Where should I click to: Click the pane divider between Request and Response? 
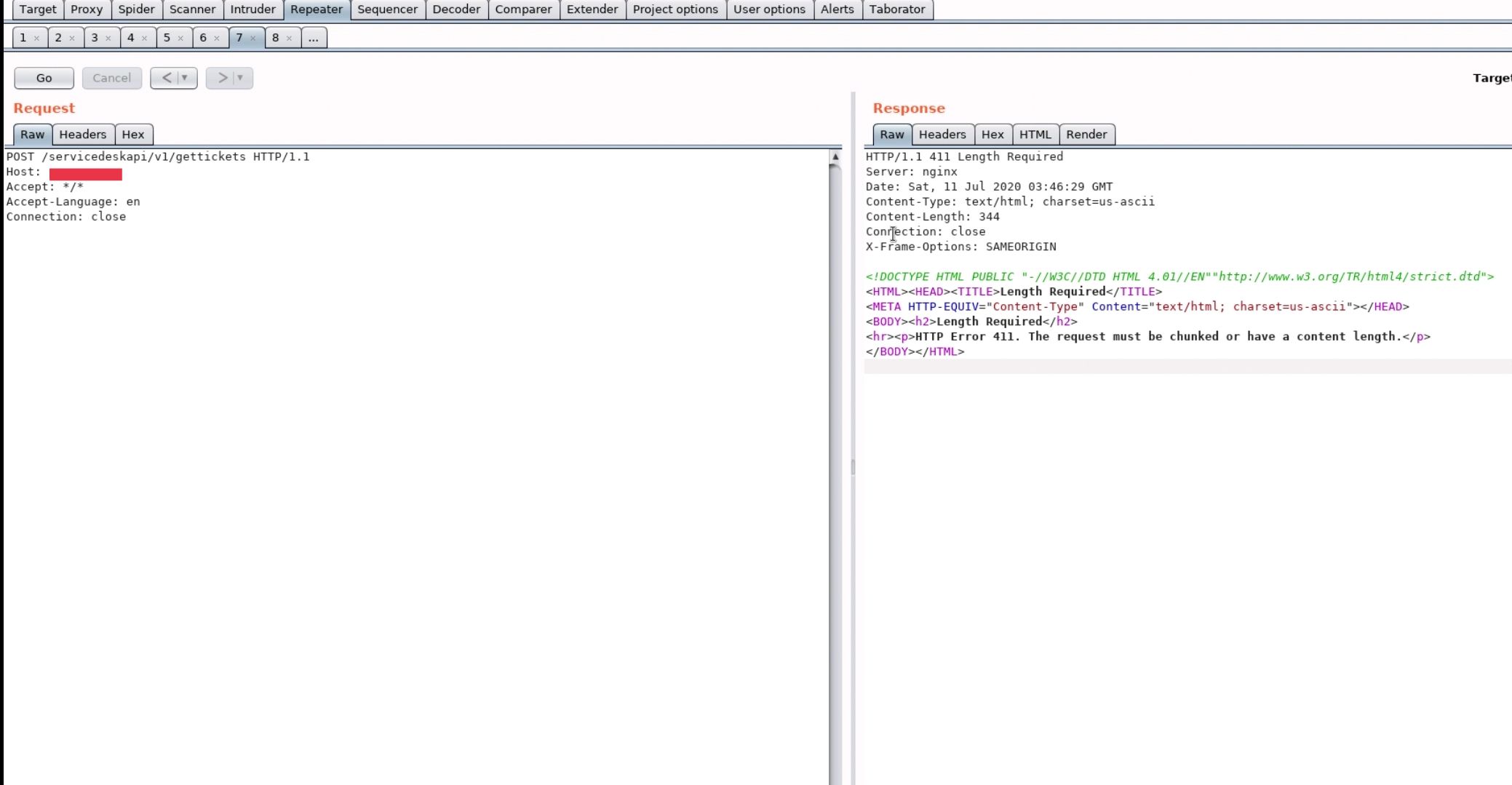click(x=853, y=466)
